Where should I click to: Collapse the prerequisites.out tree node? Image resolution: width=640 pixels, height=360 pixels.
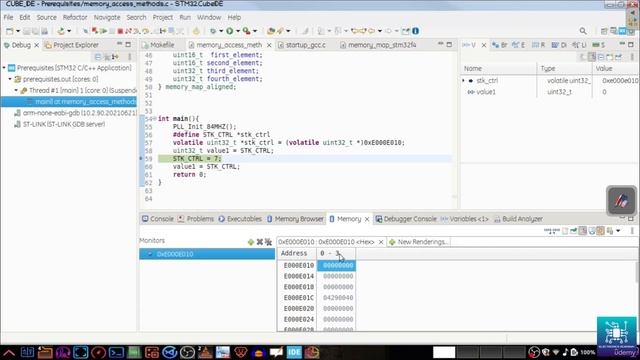[x=10, y=79]
